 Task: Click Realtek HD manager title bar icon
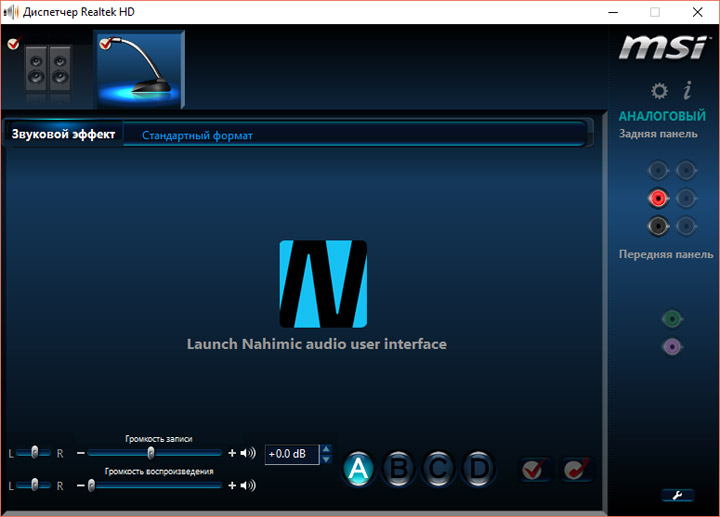pyautogui.click(x=11, y=12)
